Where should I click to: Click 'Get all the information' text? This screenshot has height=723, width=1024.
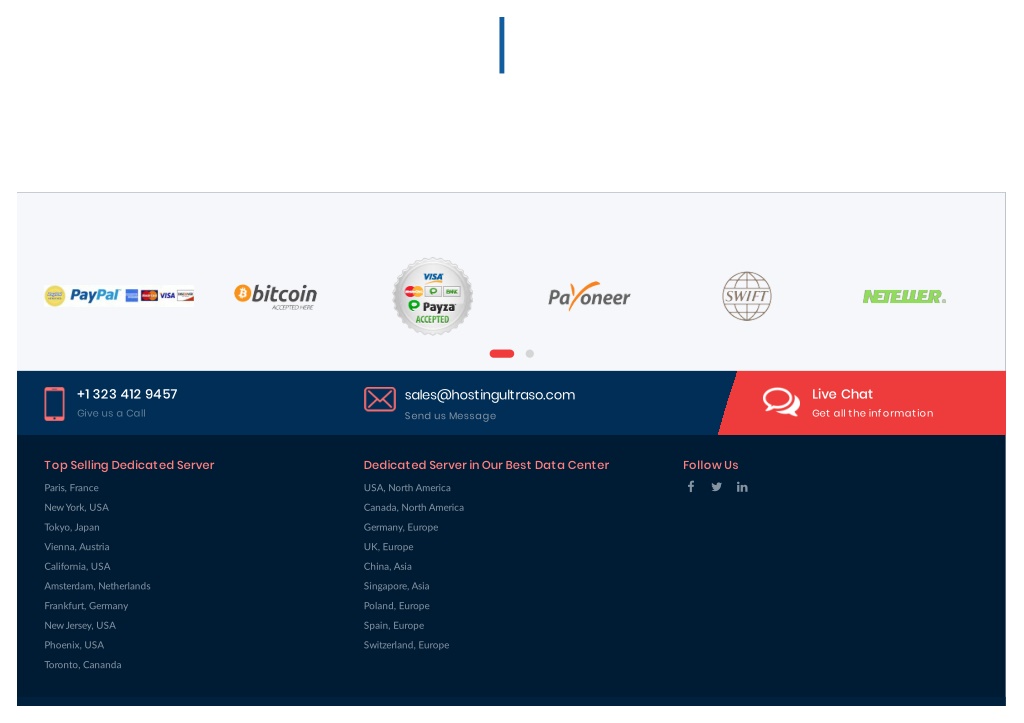[872, 413]
